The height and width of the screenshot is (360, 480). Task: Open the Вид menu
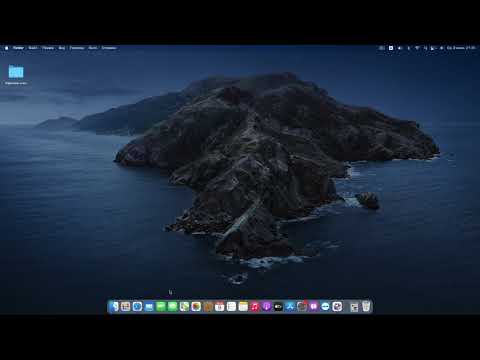[x=62, y=48]
